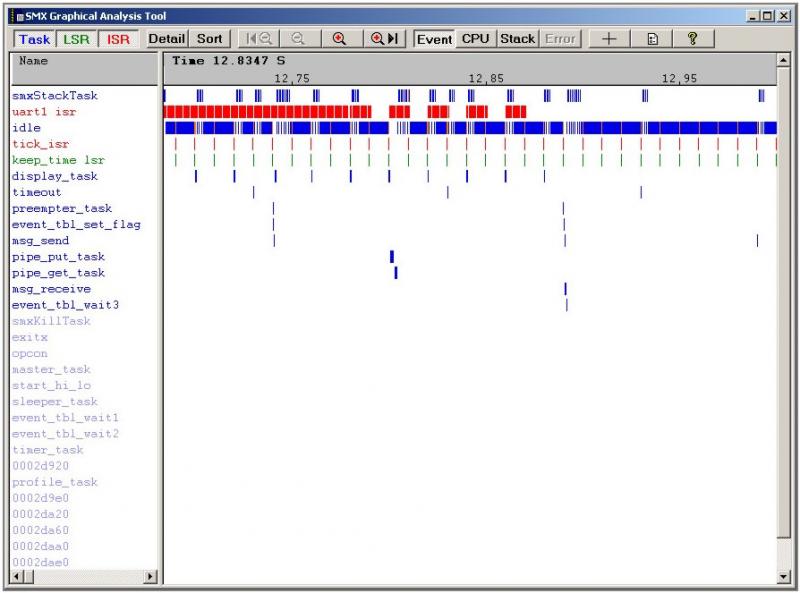
Task: Select 0002d9e0 in the name list
Action: (40, 498)
